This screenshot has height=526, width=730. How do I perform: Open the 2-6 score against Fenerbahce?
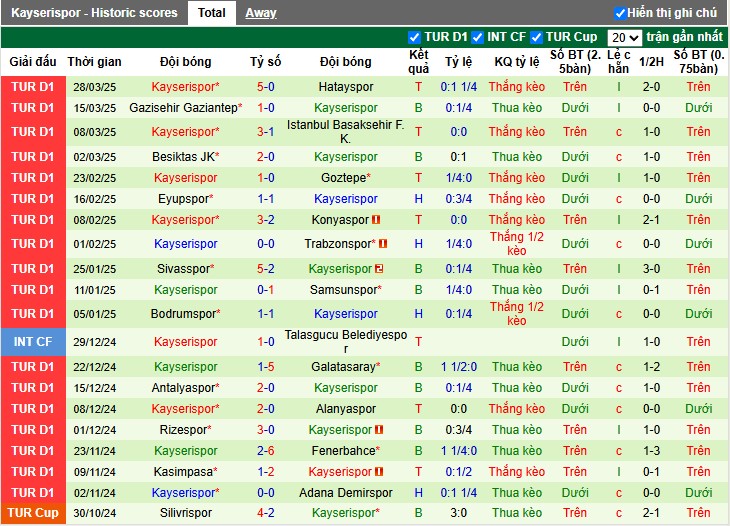(x=266, y=451)
